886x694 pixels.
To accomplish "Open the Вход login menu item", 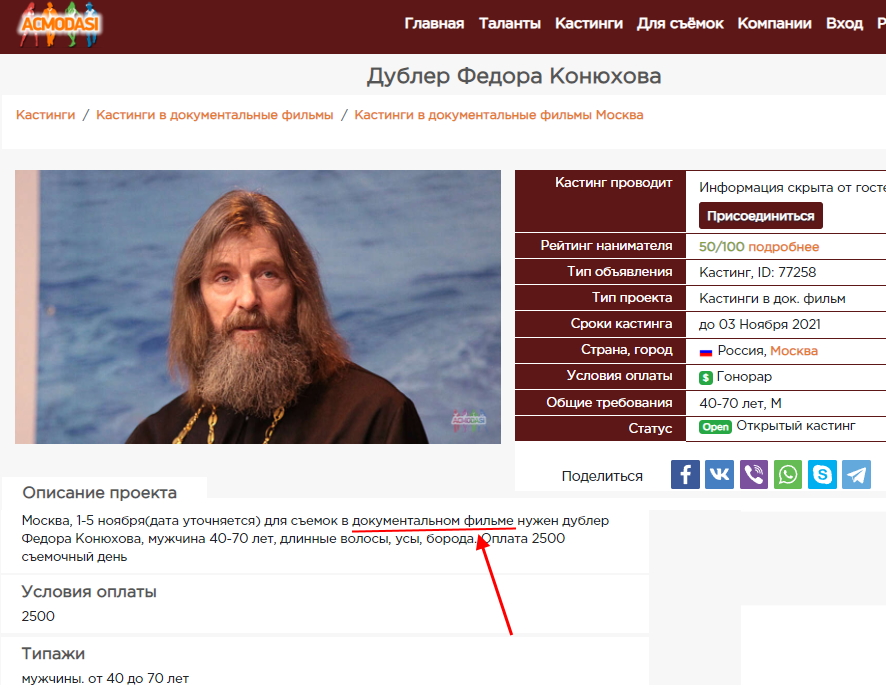I will (844, 24).
